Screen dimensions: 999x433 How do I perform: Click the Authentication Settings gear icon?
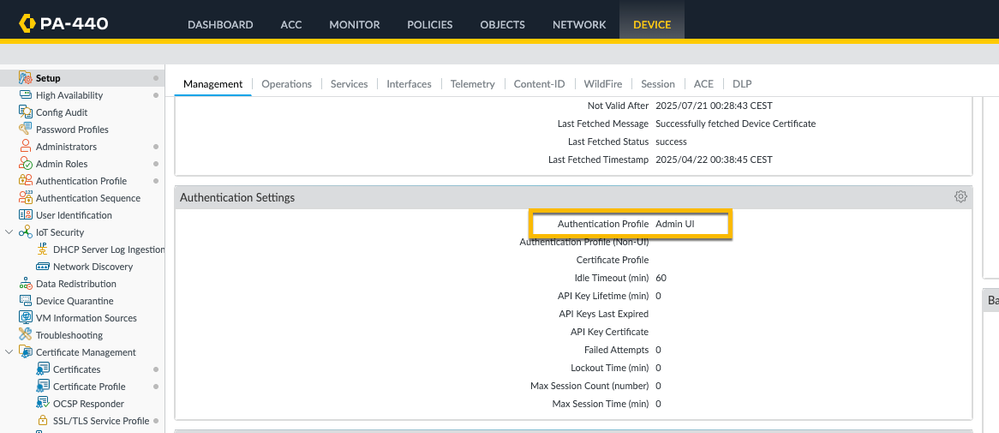point(960,197)
